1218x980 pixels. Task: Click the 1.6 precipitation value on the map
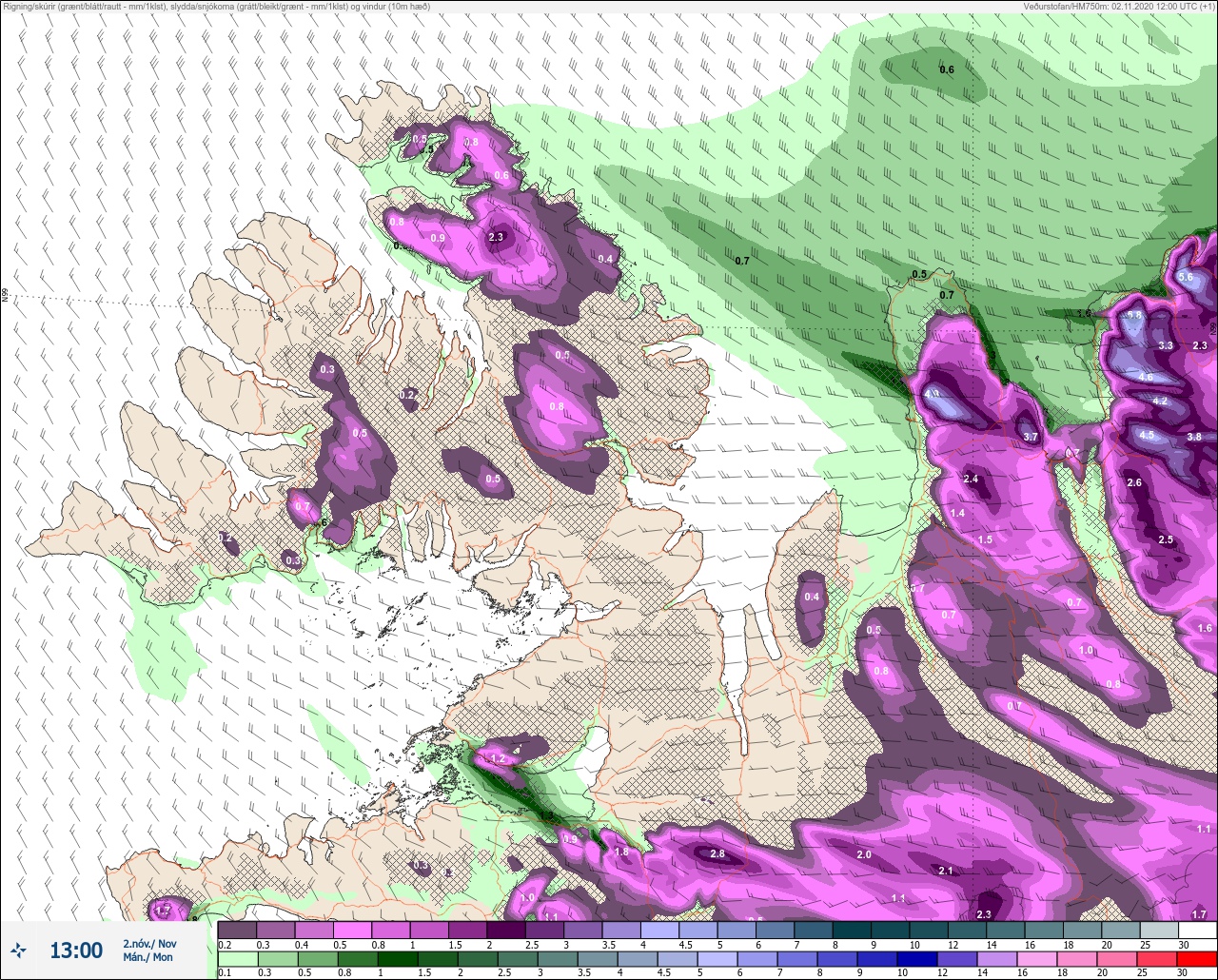pos(1205,629)
